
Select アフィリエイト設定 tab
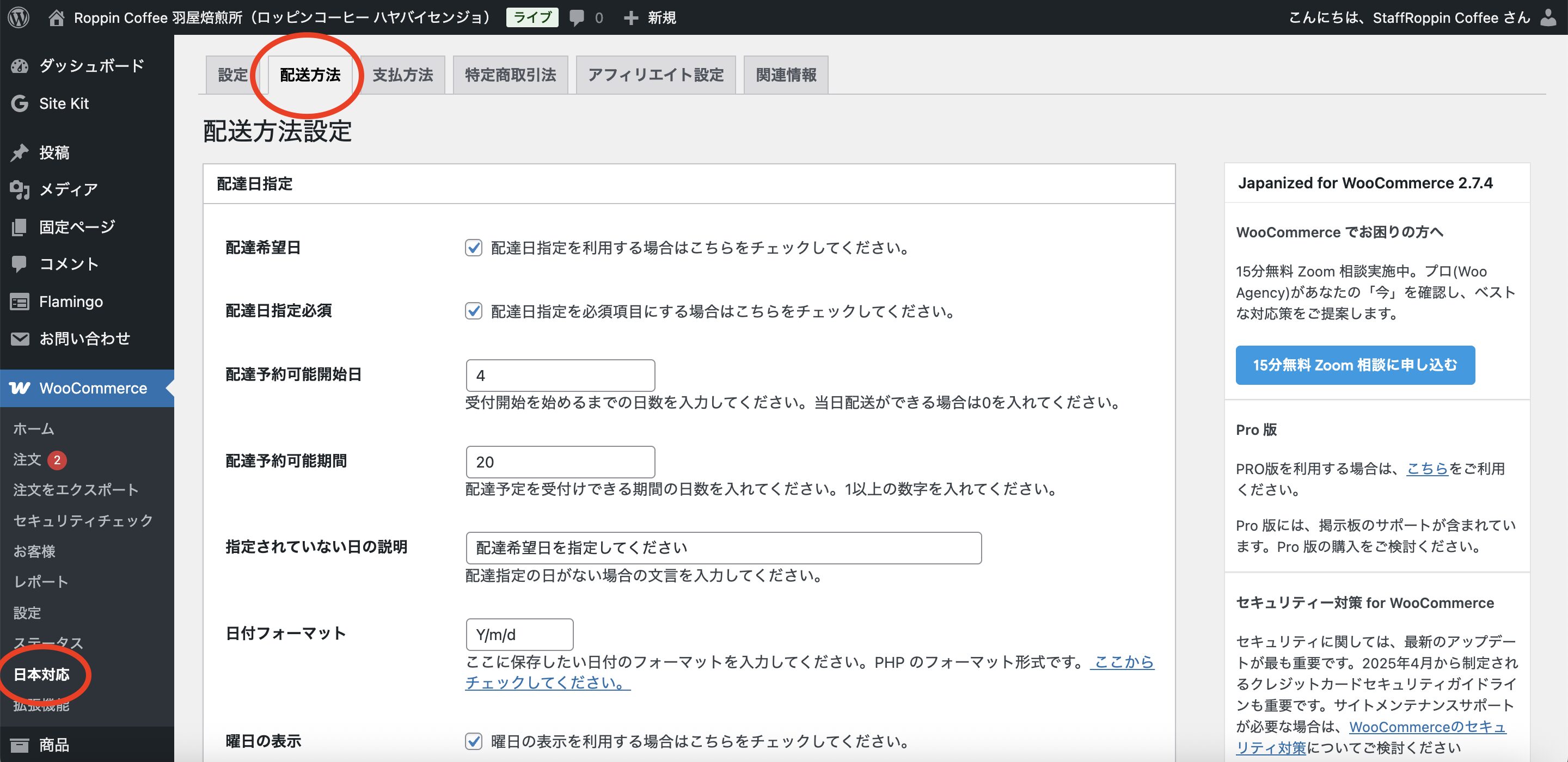(x=656, y=75)
